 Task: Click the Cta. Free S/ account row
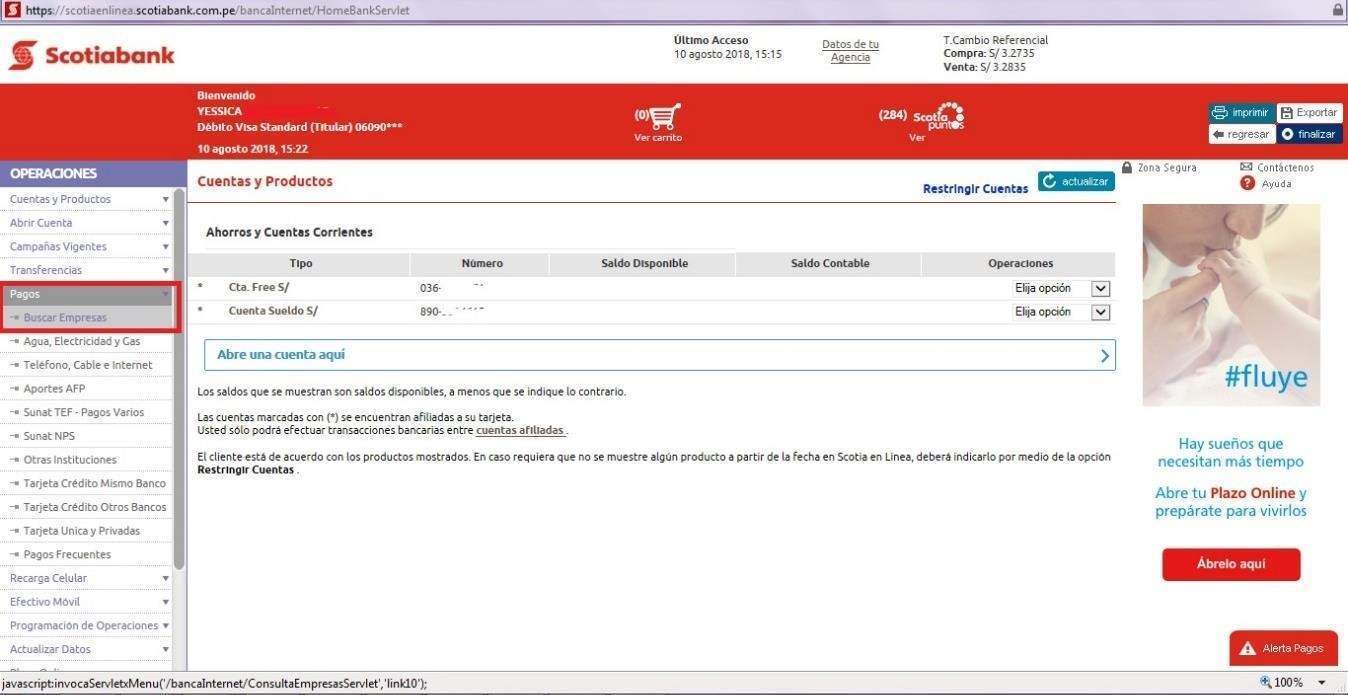(651, 288)
